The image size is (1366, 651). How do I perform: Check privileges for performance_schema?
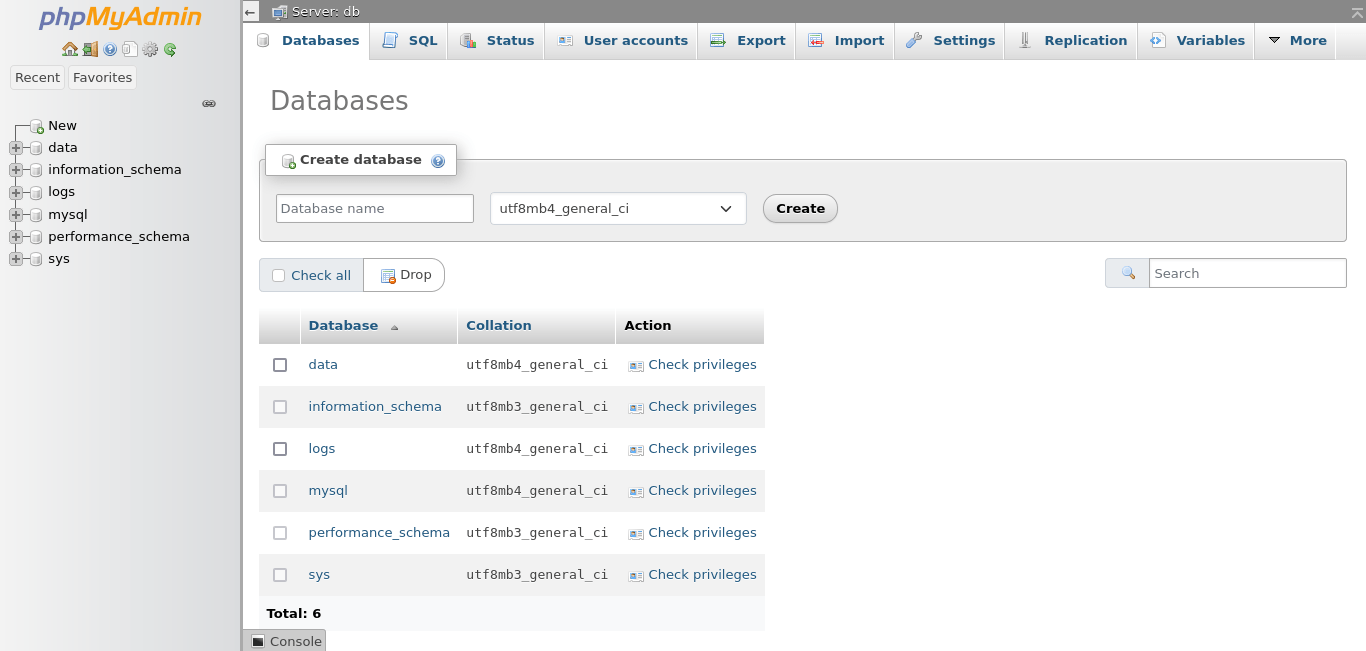point(692,533)
